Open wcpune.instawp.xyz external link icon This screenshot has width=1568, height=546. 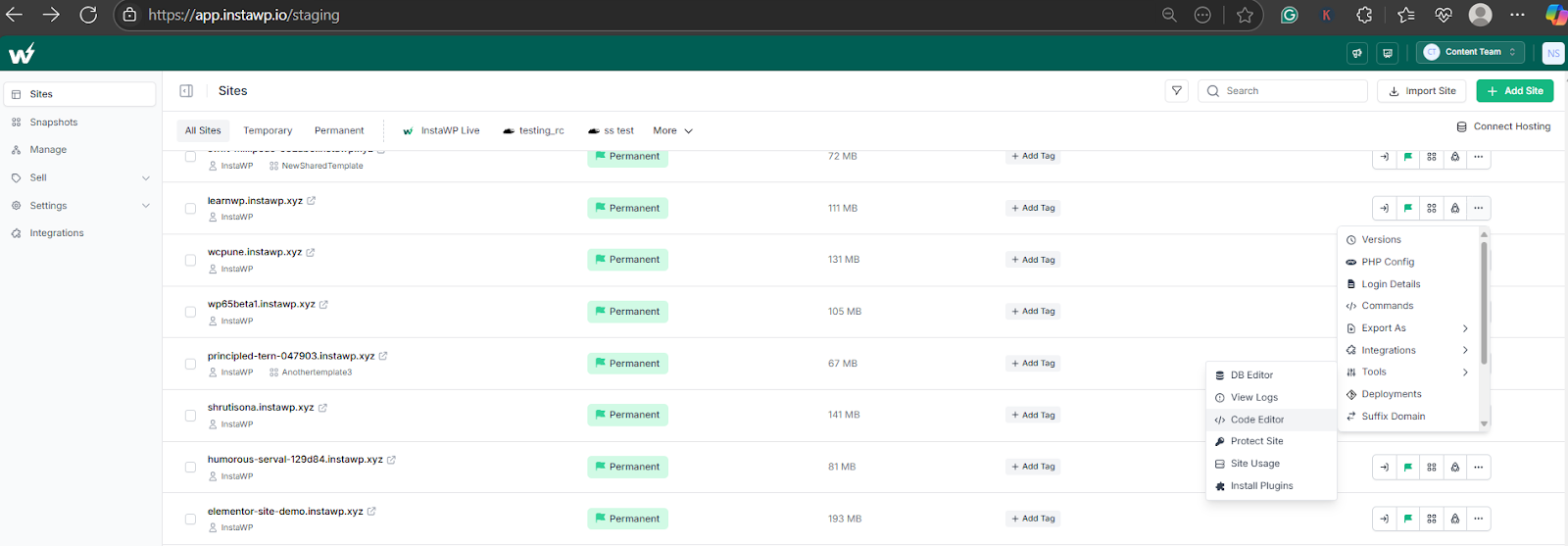click(x=311, y=252)
